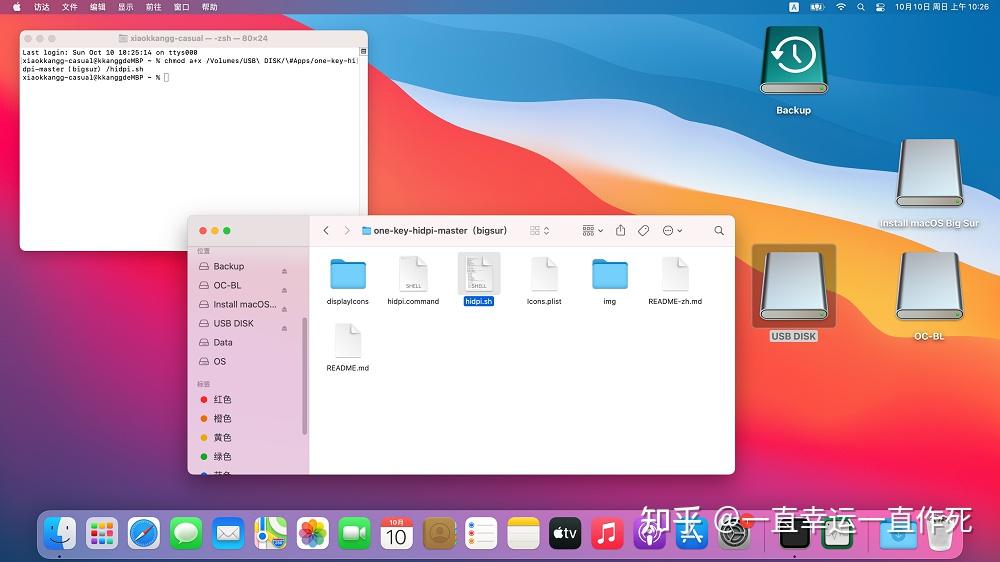
Task: Select the OC-BL desktop drive
Action: coord(929,286)
